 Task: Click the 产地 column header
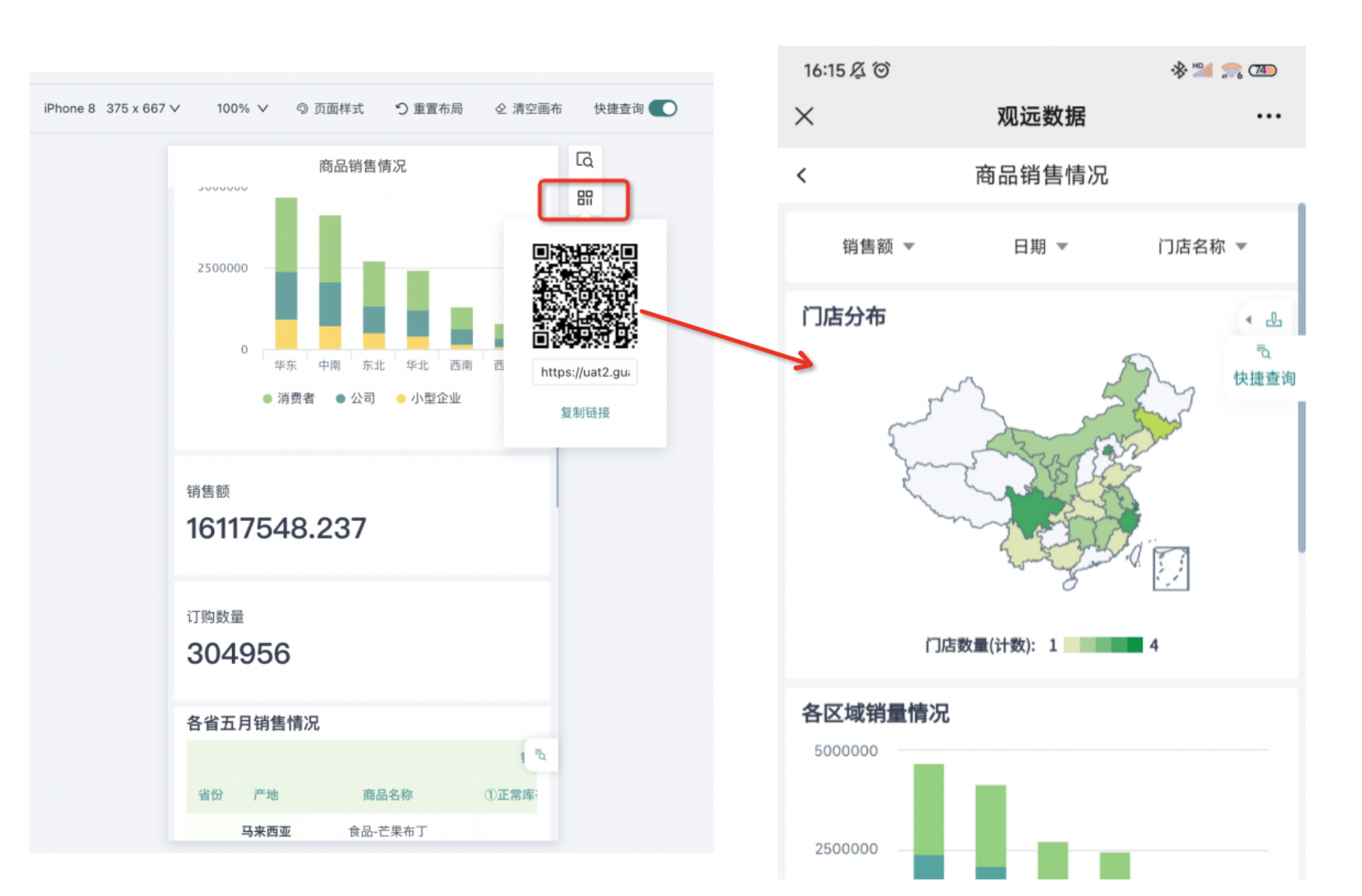266,795
